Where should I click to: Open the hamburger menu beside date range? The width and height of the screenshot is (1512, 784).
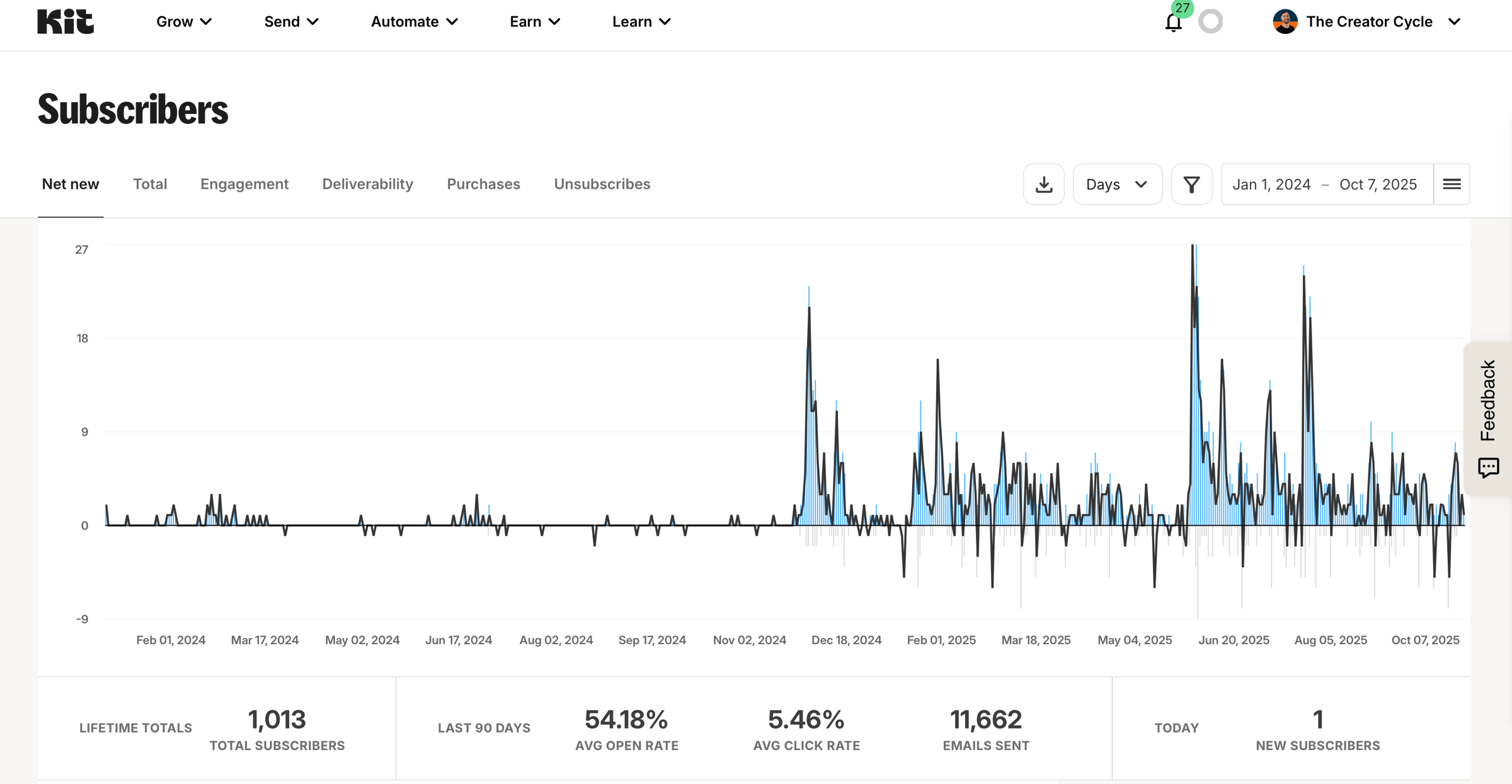1452,185
